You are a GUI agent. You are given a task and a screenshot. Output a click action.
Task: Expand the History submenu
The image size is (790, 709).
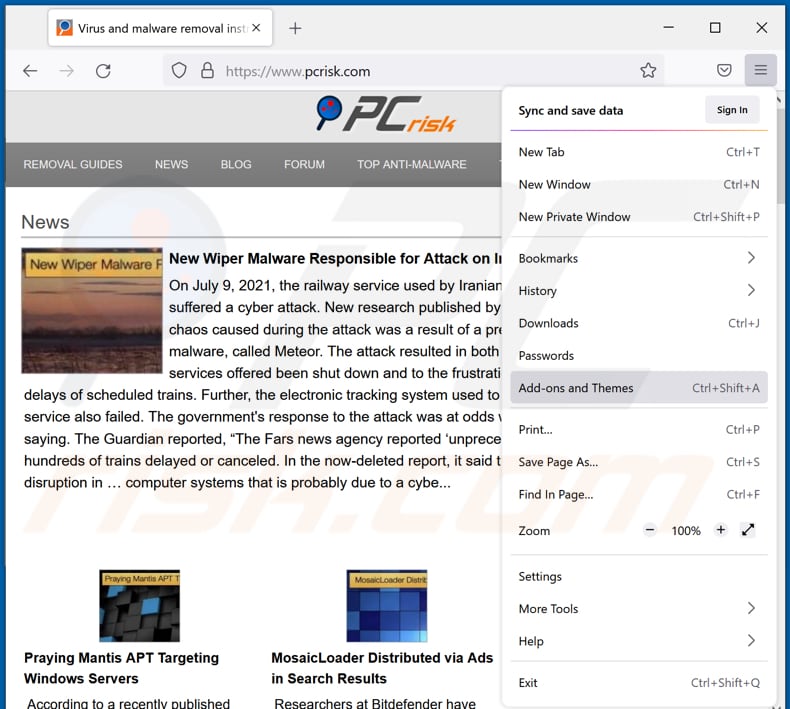751,291
